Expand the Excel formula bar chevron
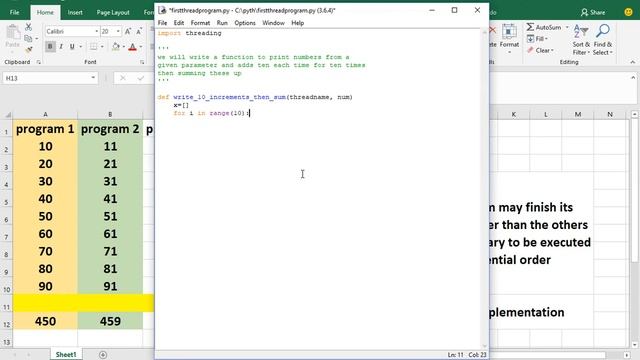 point(633,78)
